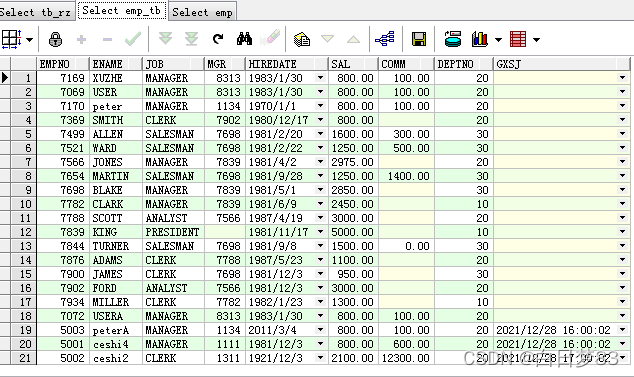
Task: Select row number 1 header
Action: [x=23, y=78]
